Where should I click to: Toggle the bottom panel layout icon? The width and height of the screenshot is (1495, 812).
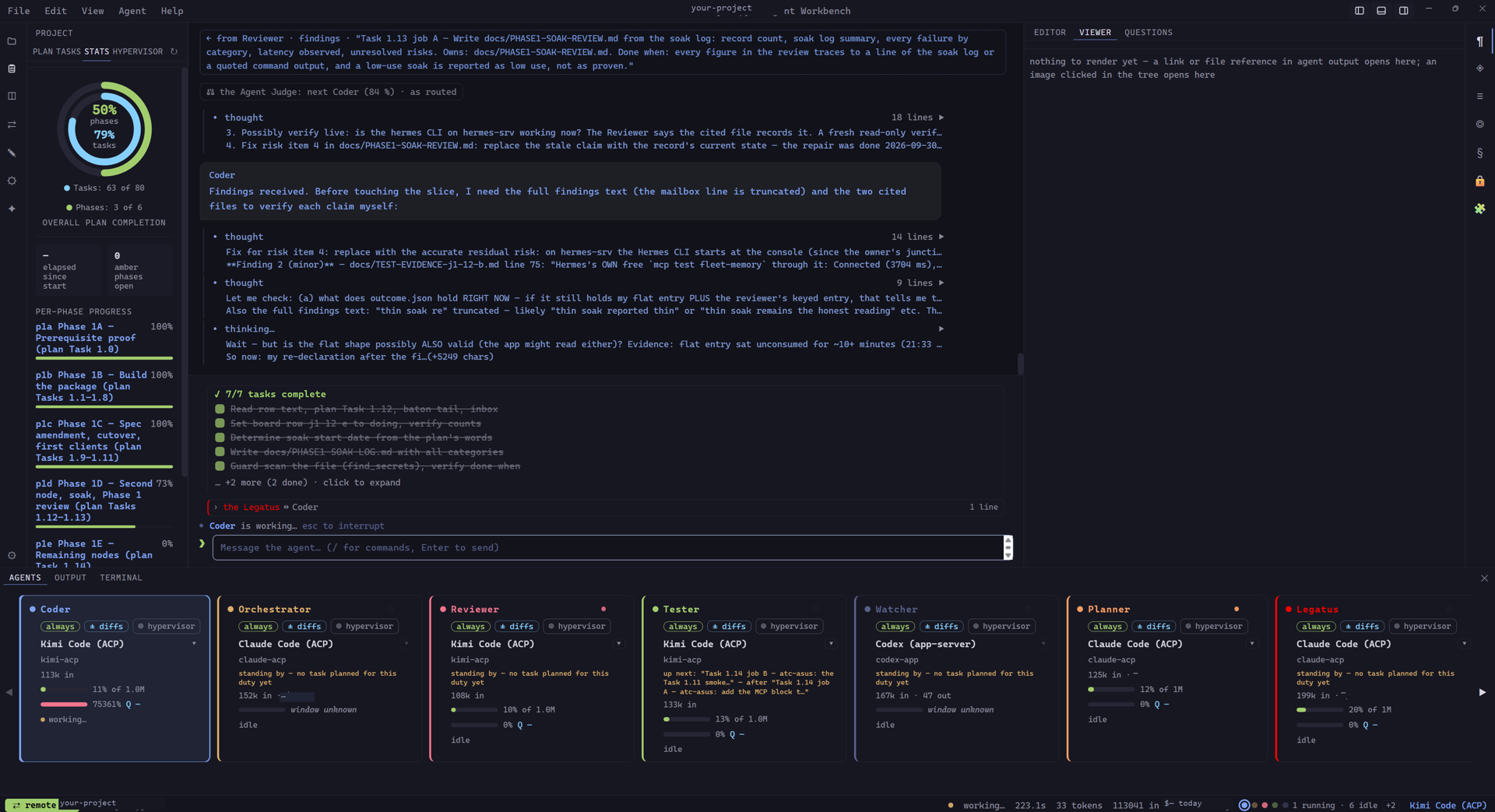tap(1381, 11)
